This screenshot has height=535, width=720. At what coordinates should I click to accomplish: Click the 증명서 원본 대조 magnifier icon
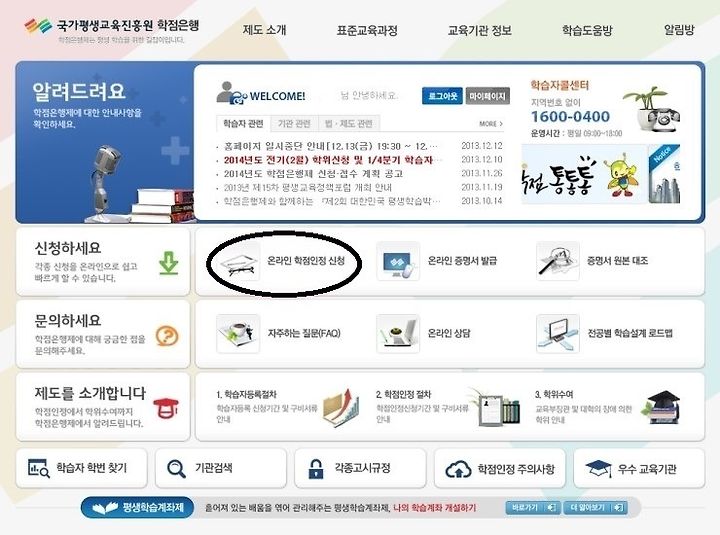pyautogui.click(x=557, y=261)
